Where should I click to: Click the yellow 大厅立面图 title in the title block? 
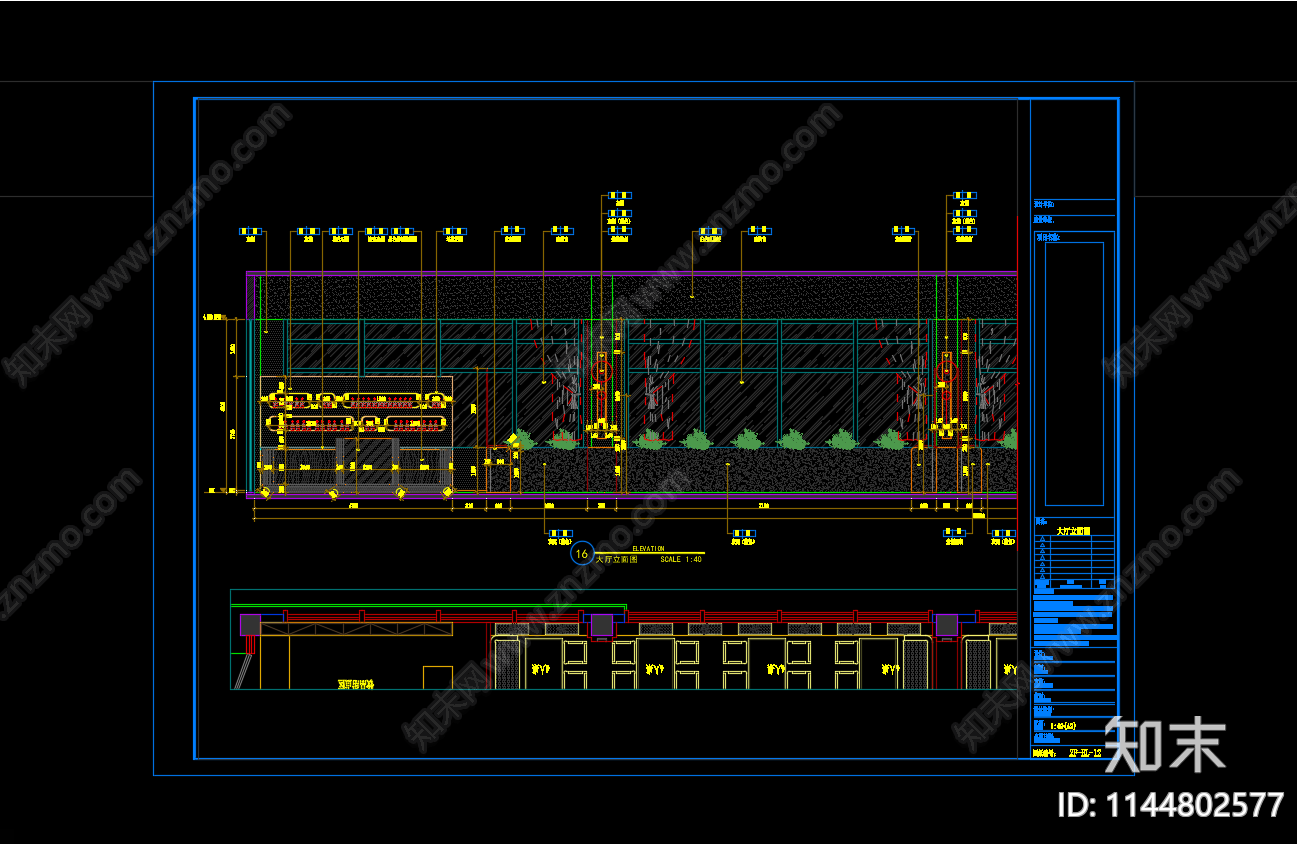pos(1073,532)
